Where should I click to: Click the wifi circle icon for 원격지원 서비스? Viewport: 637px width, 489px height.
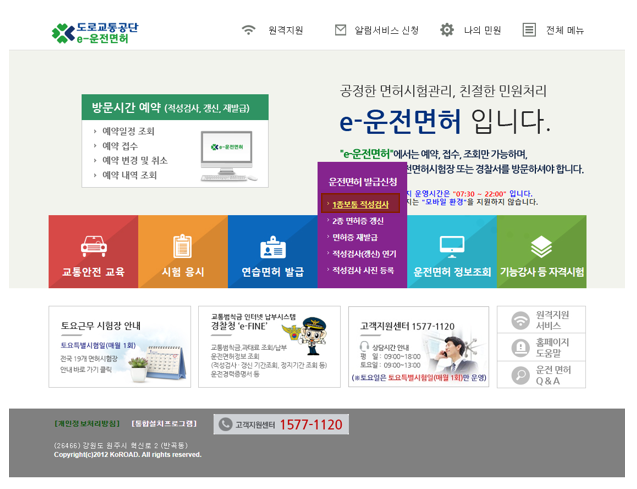pos(520,320)
